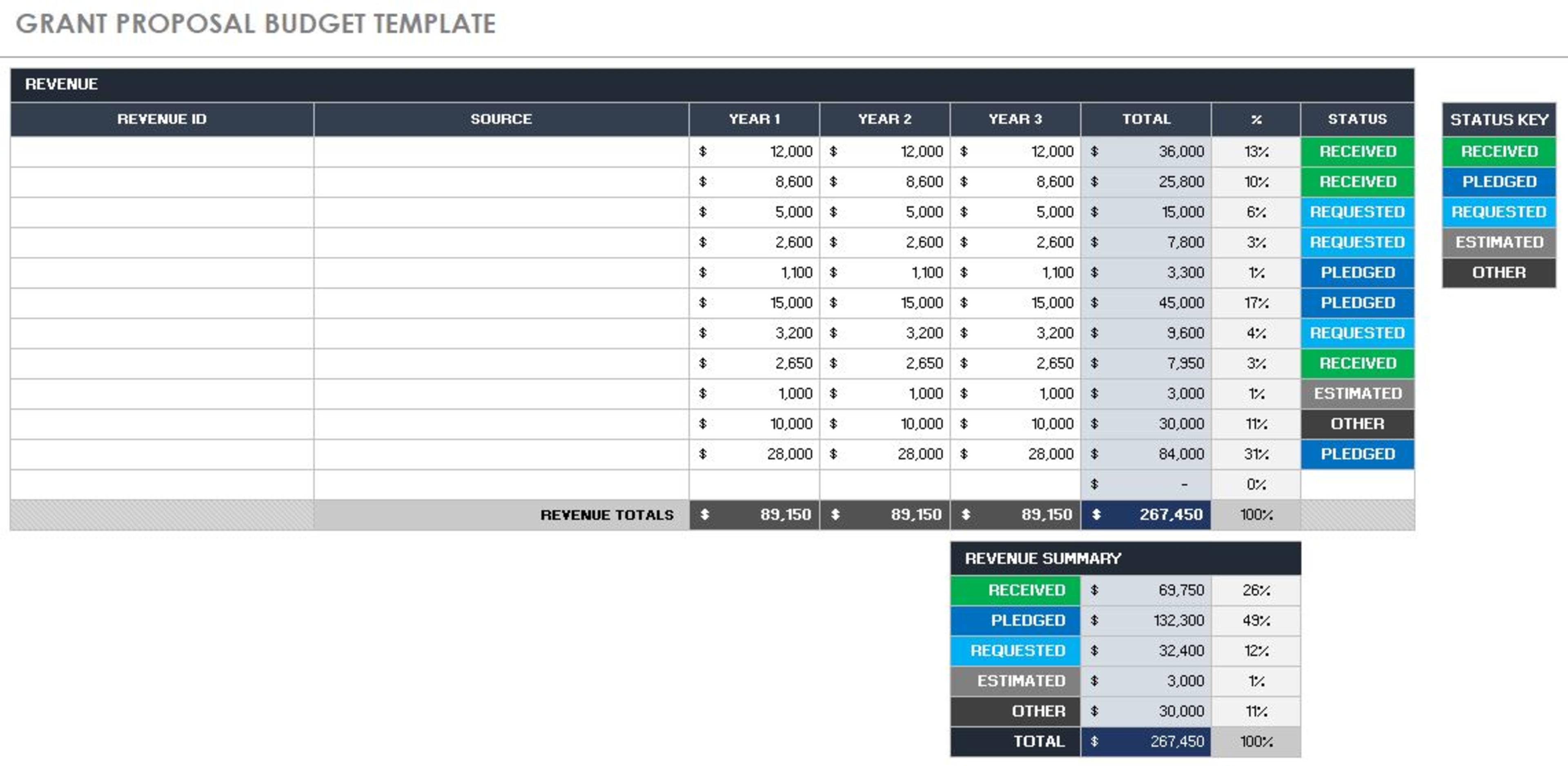Click the 26% summary percentage

[x=1256, y=590]
